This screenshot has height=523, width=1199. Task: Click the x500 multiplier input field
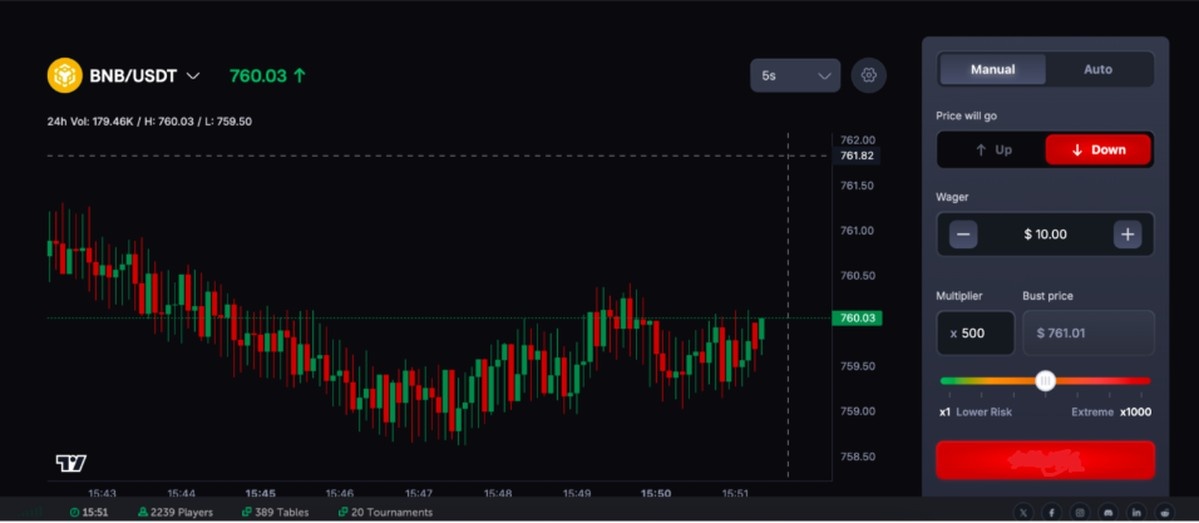(976, 333)
